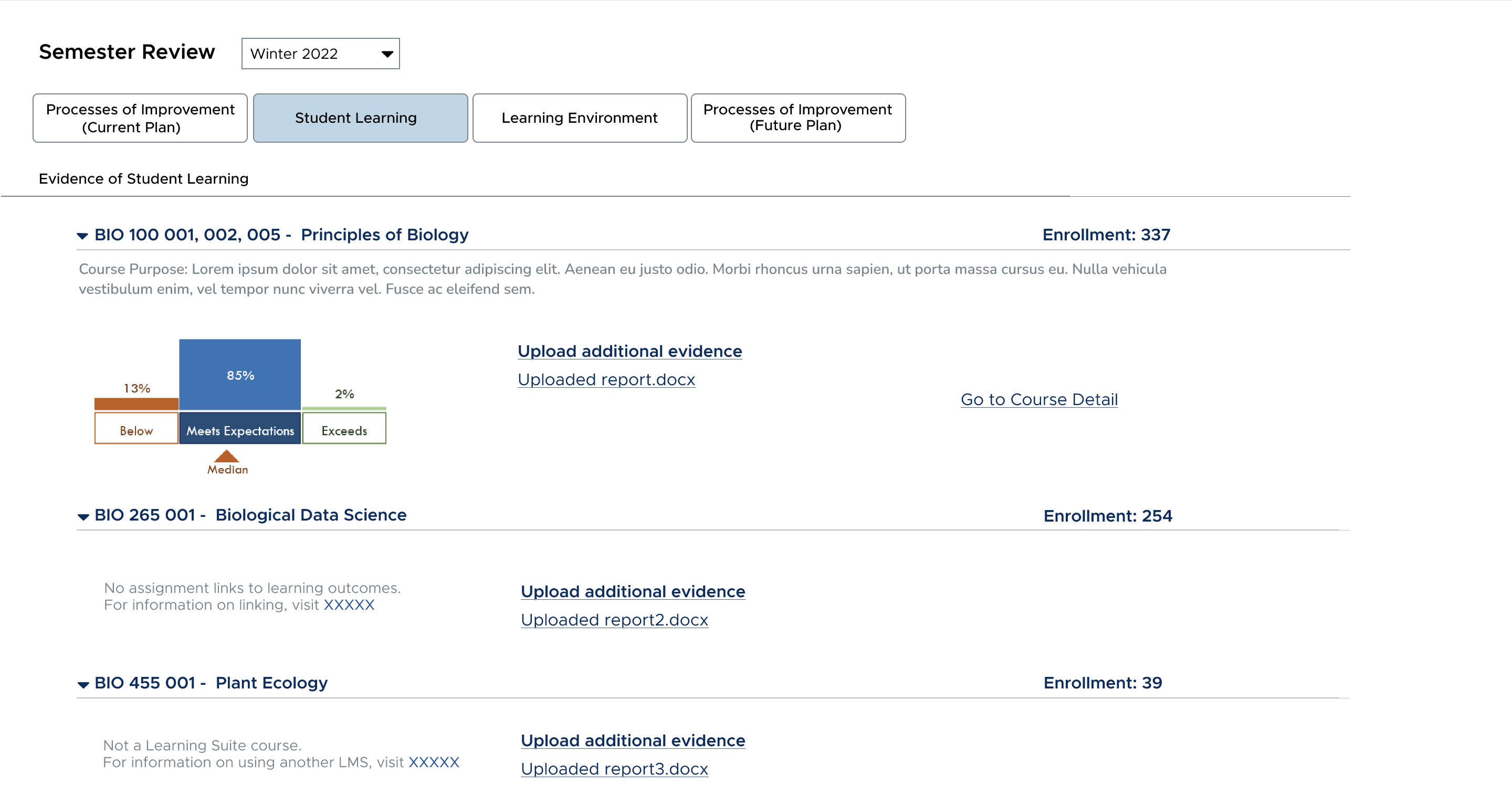Viewport: 1512px width, 806px height.
Task: Open XXXXX link about using another LMS
Action: click(x=434, y=762)
